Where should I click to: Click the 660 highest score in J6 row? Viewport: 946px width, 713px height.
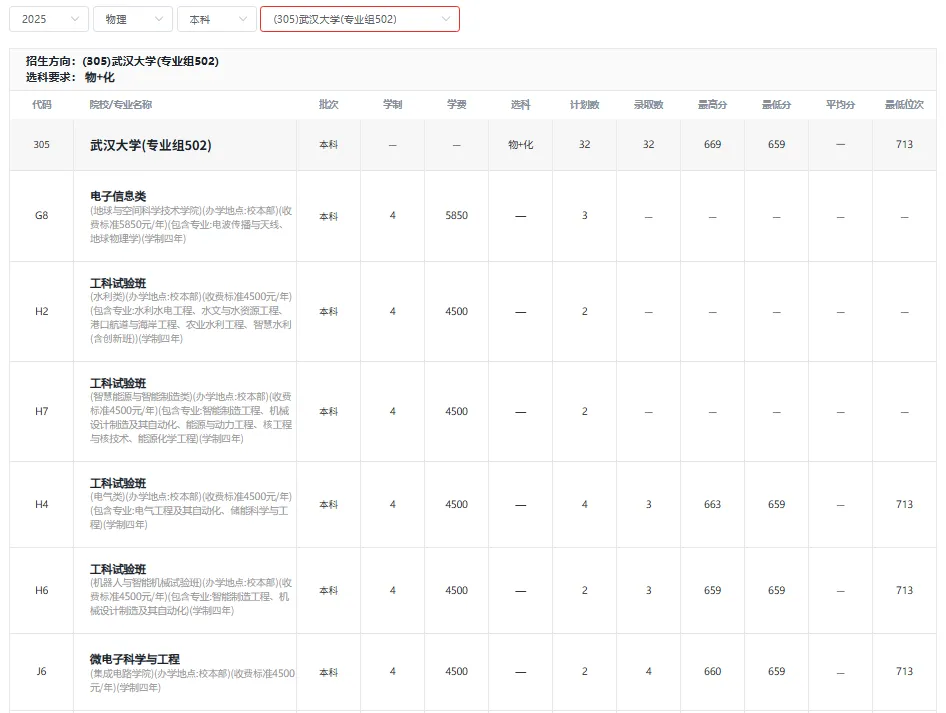713,671
